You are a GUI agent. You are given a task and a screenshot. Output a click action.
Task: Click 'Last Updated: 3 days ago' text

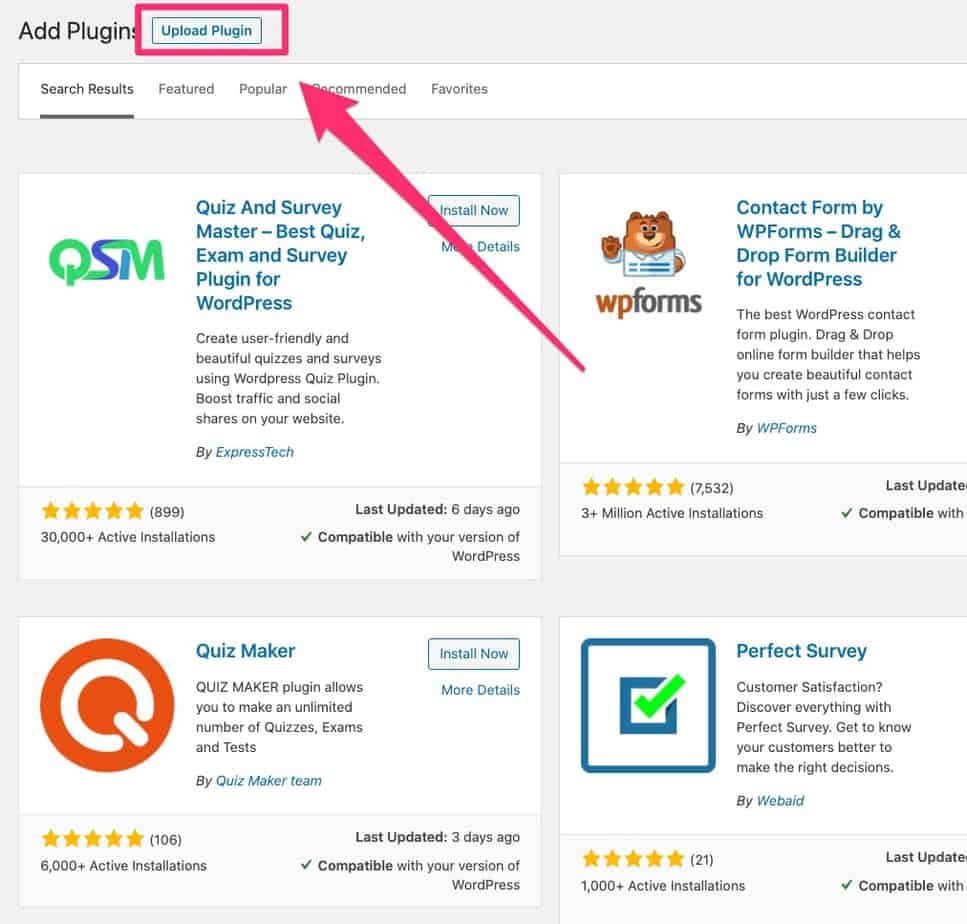pyautogui.click(x=437, y=837)
